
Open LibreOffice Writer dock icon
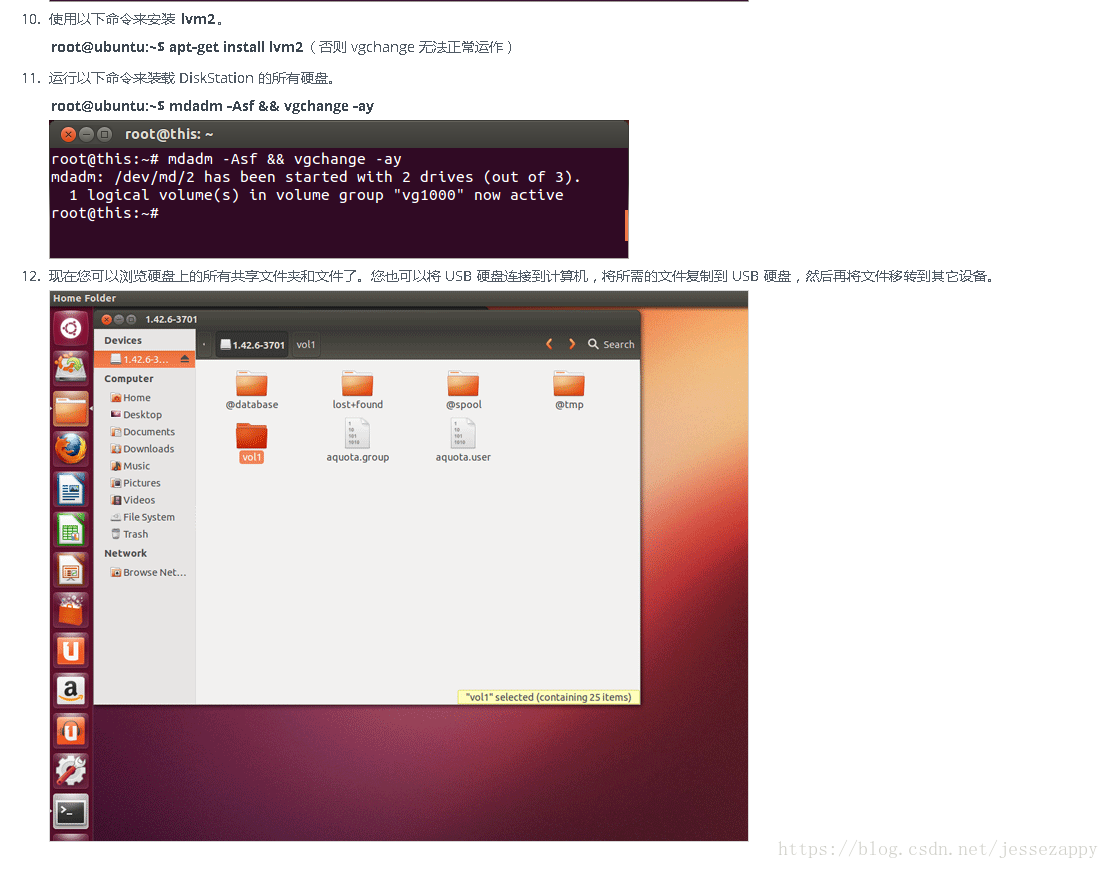tap(71, 489)
